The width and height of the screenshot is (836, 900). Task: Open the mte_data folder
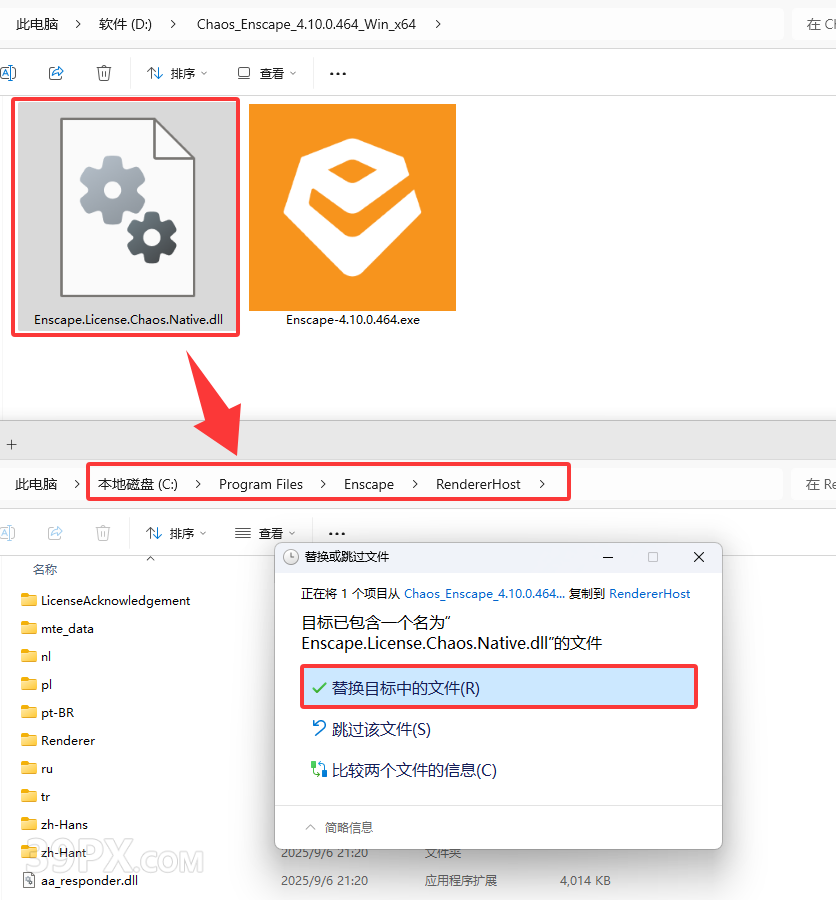pos(67,628)
